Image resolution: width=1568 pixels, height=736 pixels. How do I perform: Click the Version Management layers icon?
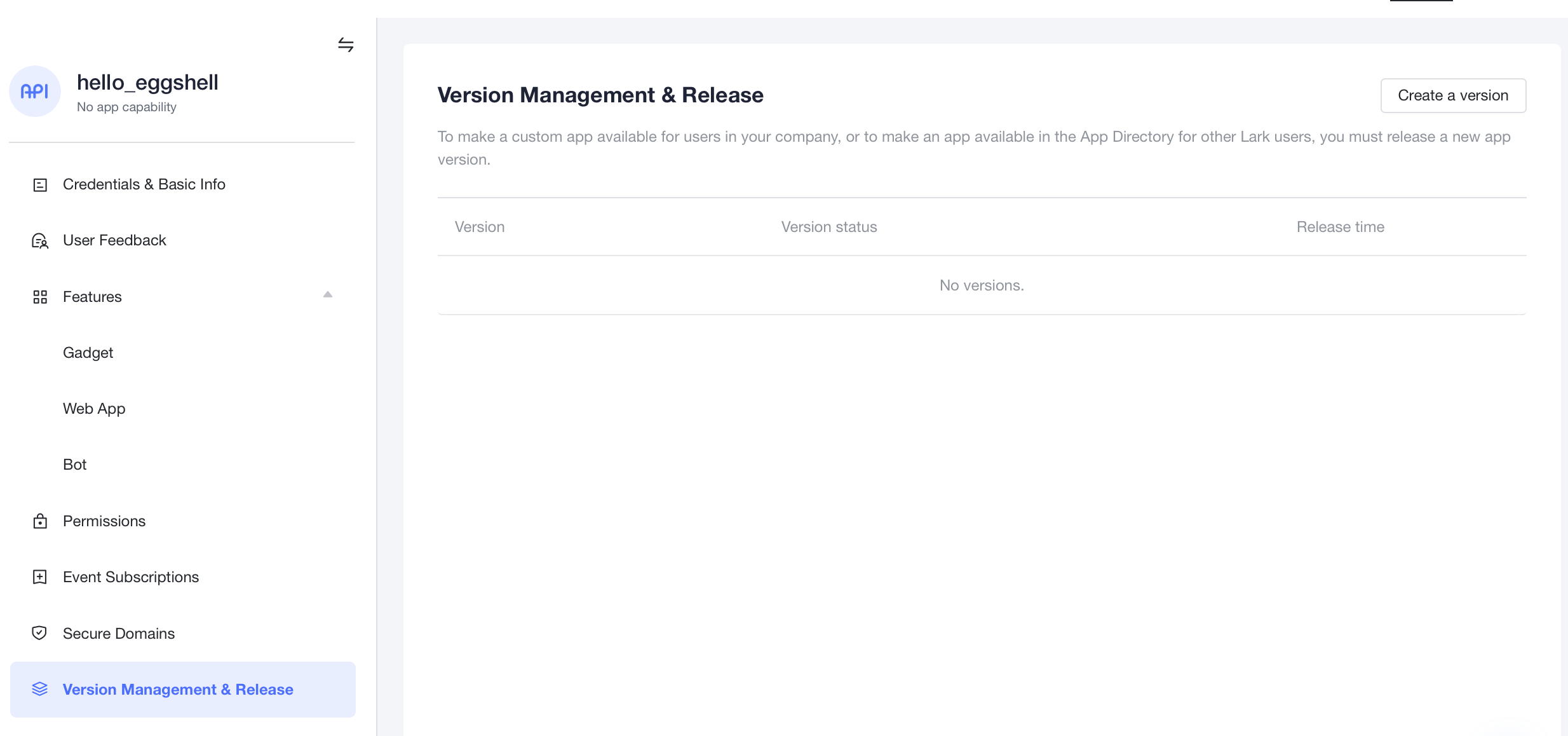coord(40,690)
